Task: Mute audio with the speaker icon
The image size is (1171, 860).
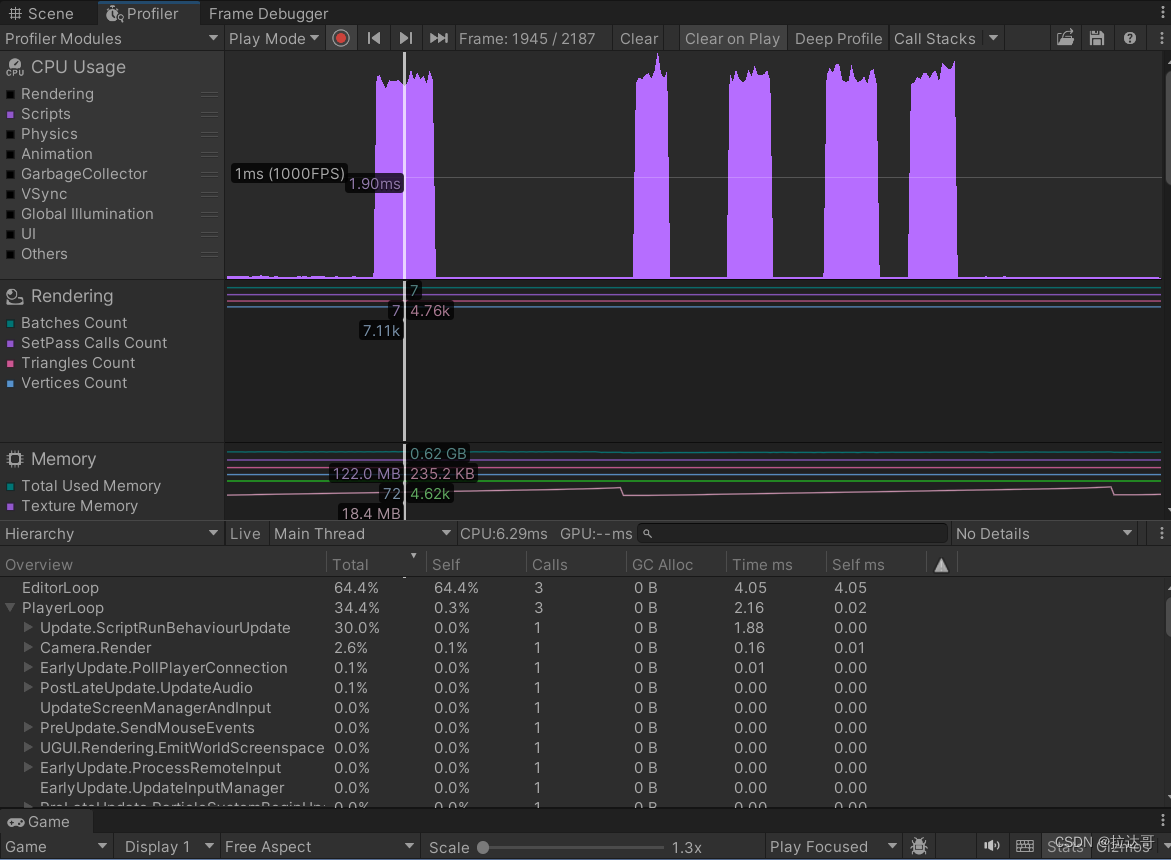Action: point(991,846)
